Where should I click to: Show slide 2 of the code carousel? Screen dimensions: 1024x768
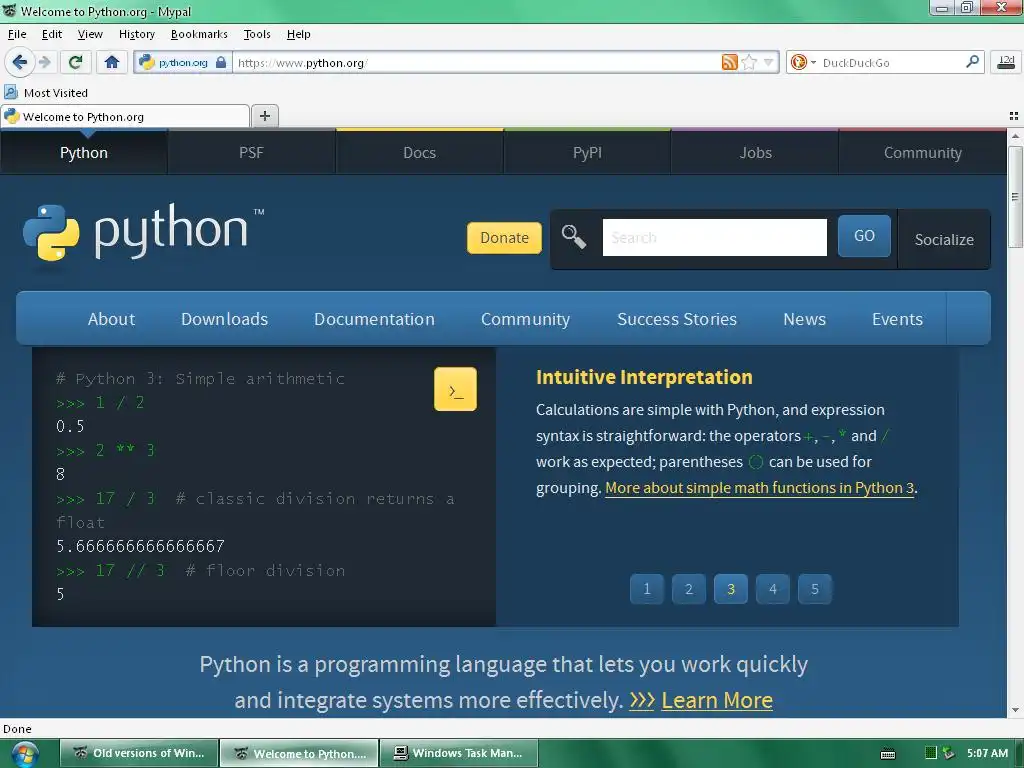click(x=688, y=589)
